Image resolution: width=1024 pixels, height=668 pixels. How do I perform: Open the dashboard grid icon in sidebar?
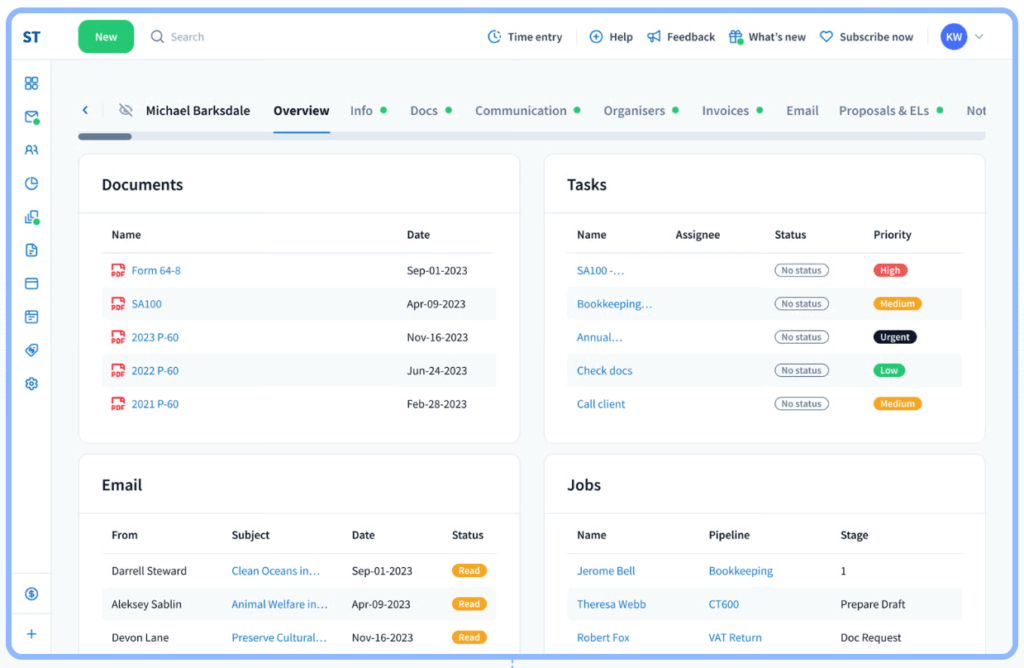pos(31,84)
